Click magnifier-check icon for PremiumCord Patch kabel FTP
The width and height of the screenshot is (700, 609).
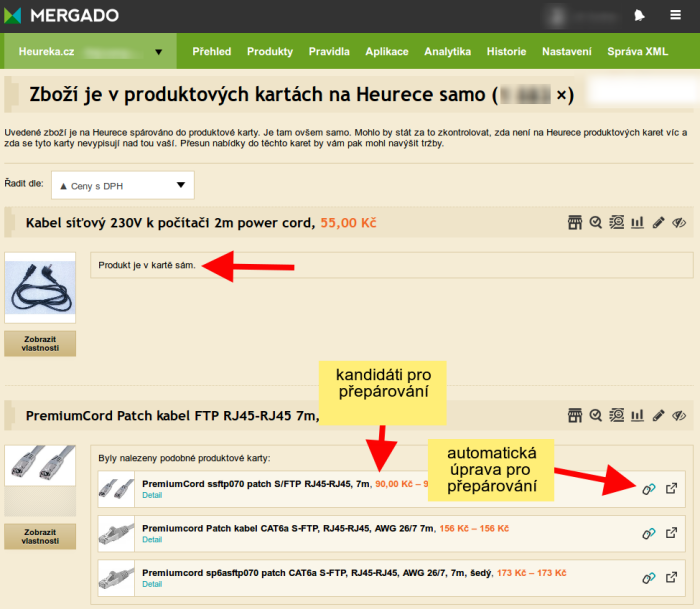pyautogui.click(x=596, y=416)
